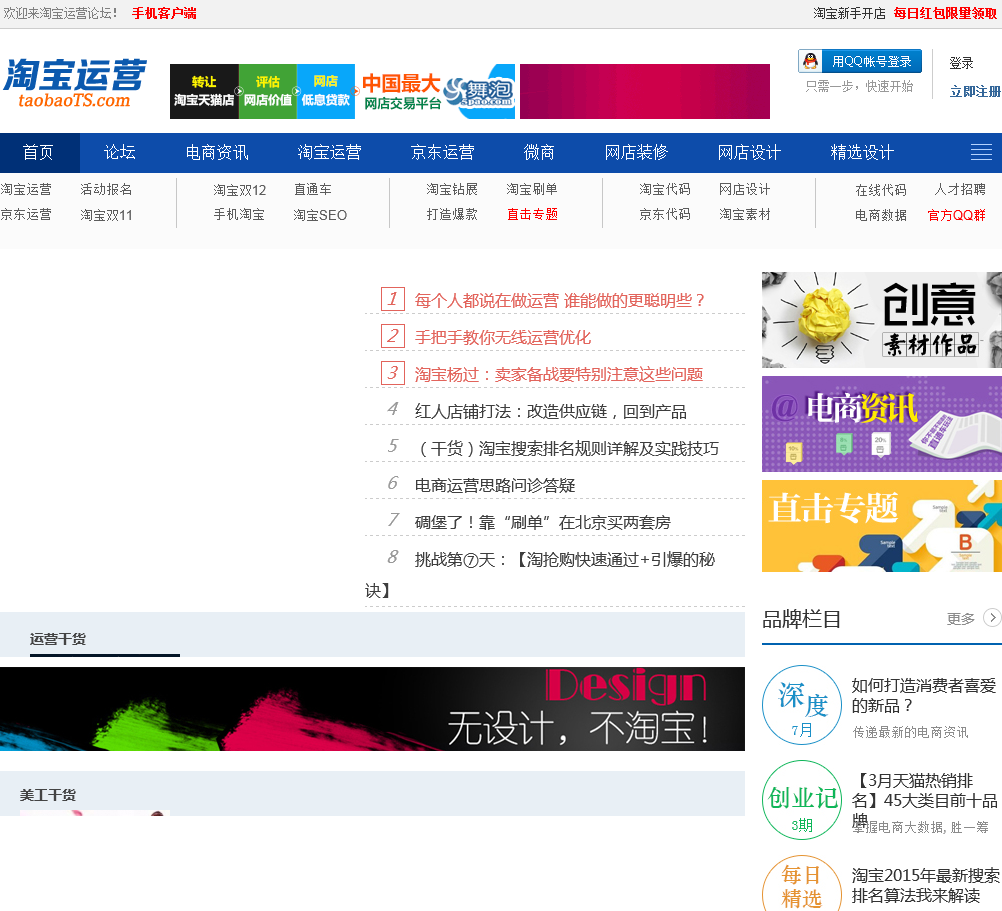Screen dimensions: 1002x911
Task: Open article 手把手教你无线运营优化
Action: coord(502,337)
